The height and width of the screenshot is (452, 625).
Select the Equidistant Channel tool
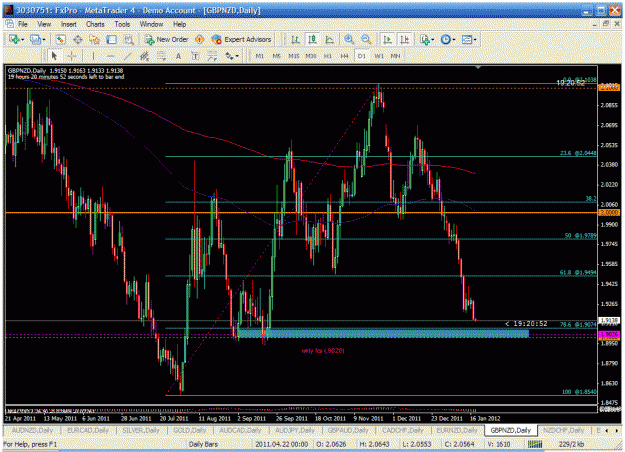click(x=144, y=56)
